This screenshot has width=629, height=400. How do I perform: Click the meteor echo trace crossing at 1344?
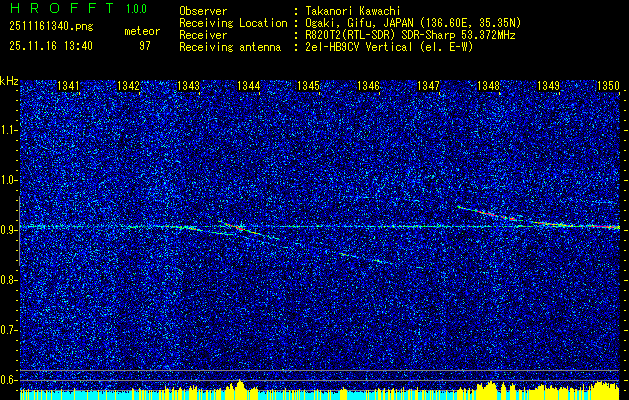tap(249, 230)
